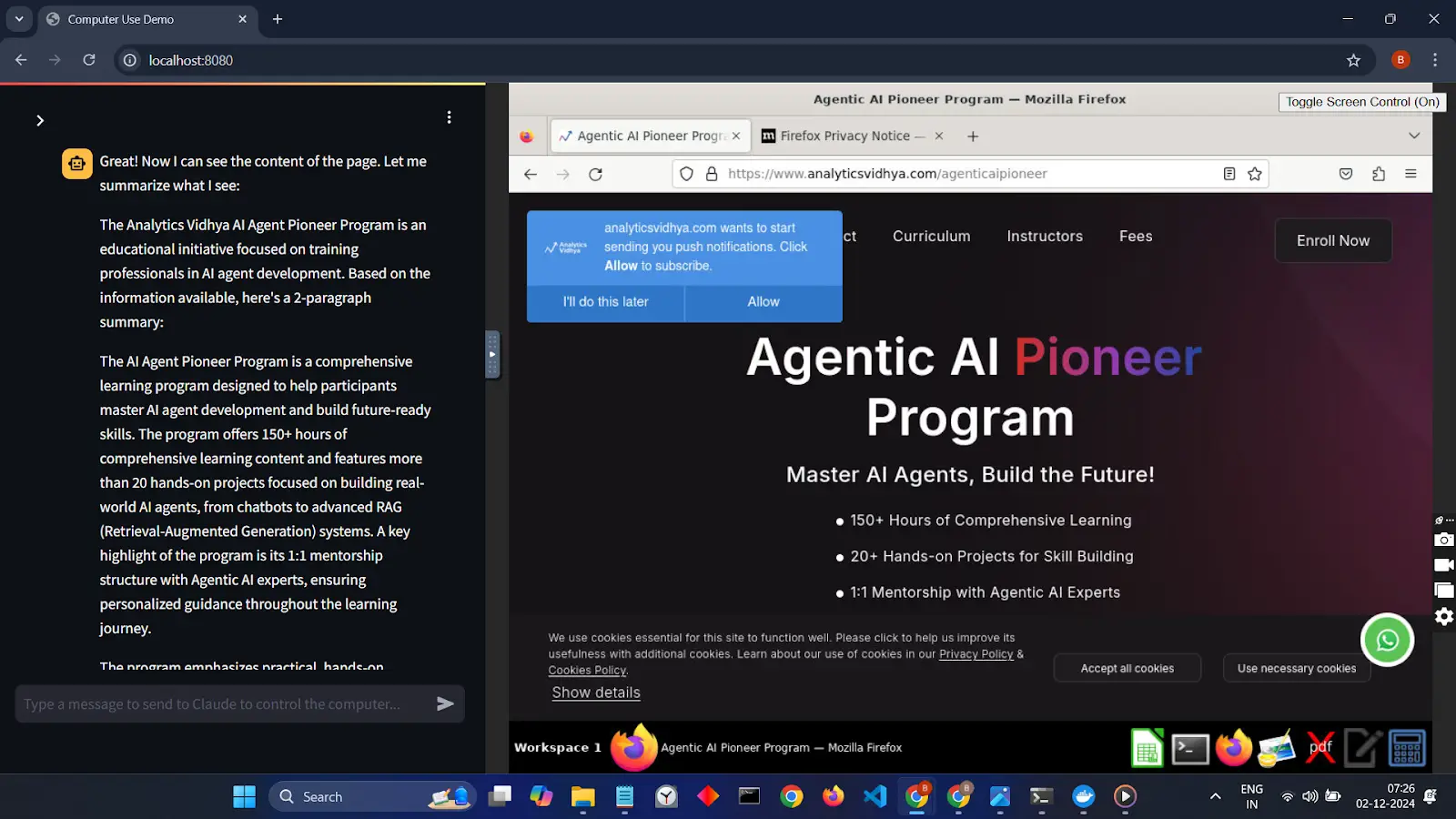This screenshot has height=819, width=1456.
Task: Click Accept all cookies
Action: point(1127,668)
